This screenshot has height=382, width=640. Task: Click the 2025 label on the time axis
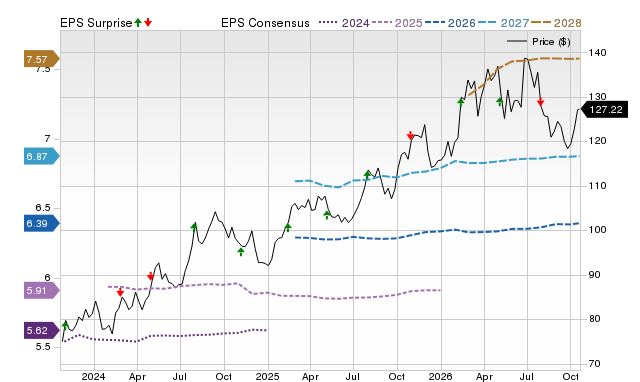coord(267,376)
